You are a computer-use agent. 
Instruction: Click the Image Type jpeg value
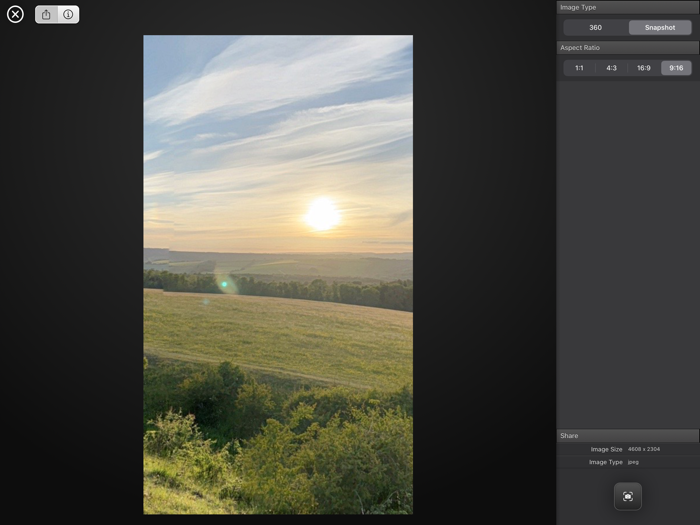pyautogui.click(x=633, y=462)
